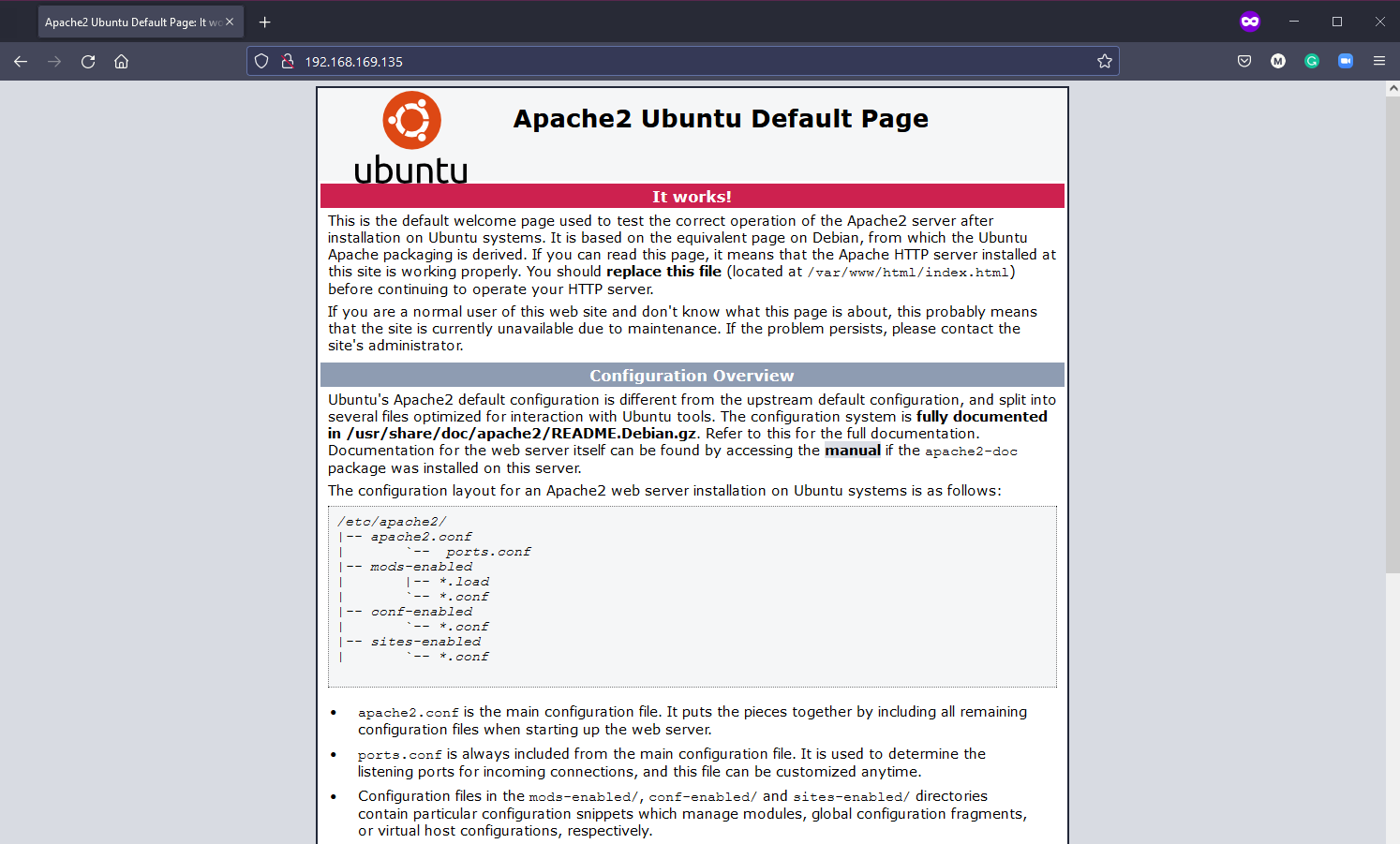Click the round M extension icon

pyautogui.click(x=1278, y=62)
